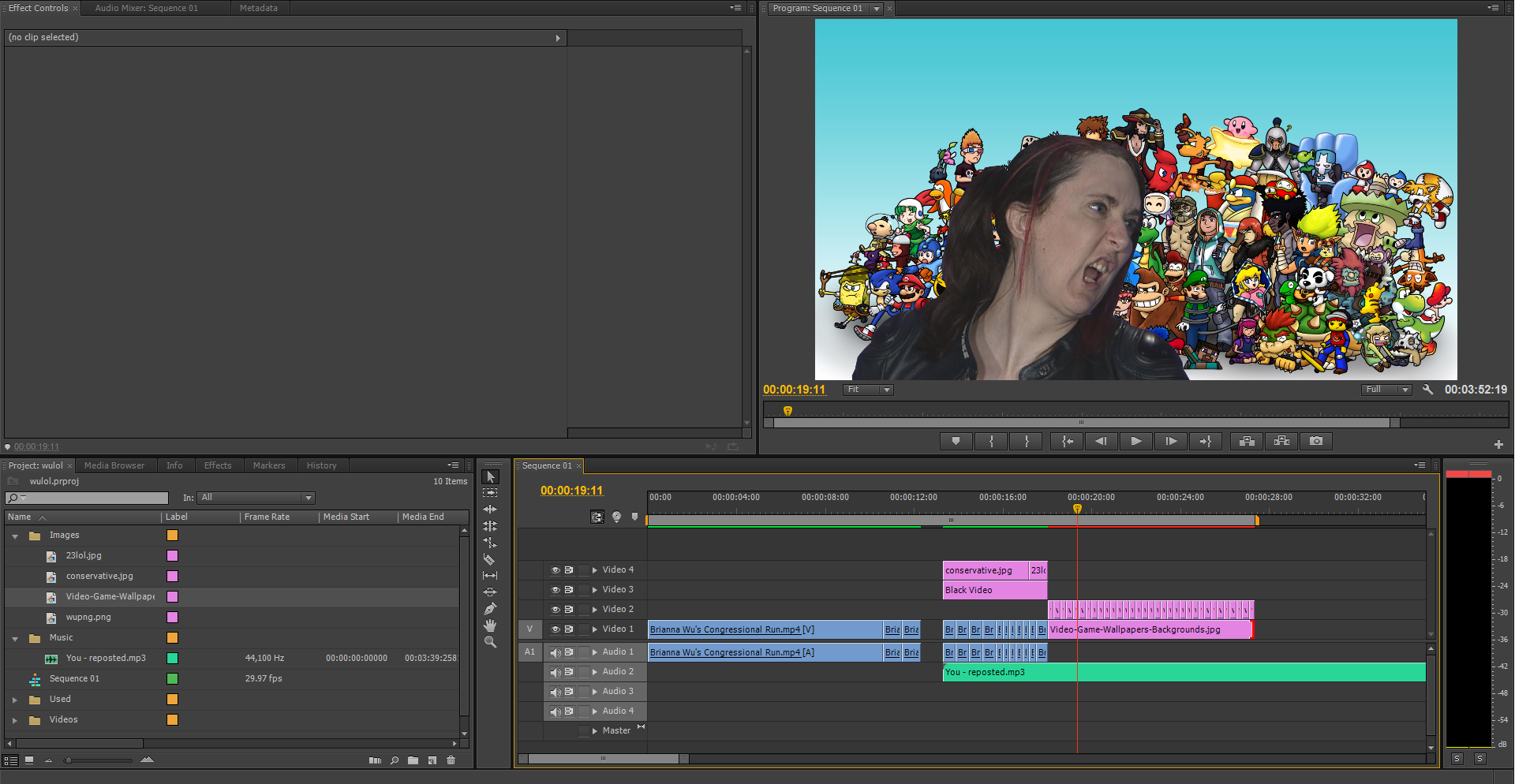Select the Pen tool
Screen dimensions: 1515x784
(490, 609)
